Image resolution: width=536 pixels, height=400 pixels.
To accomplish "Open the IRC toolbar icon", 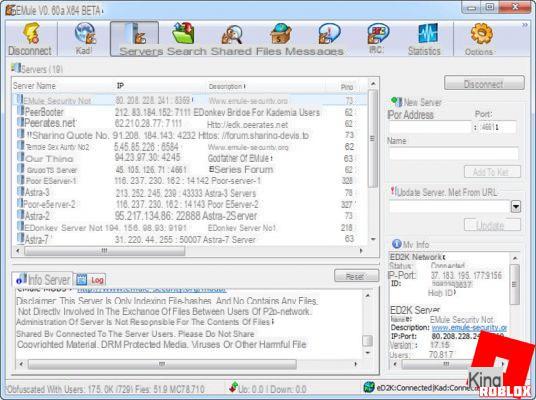I will [377, 33].
